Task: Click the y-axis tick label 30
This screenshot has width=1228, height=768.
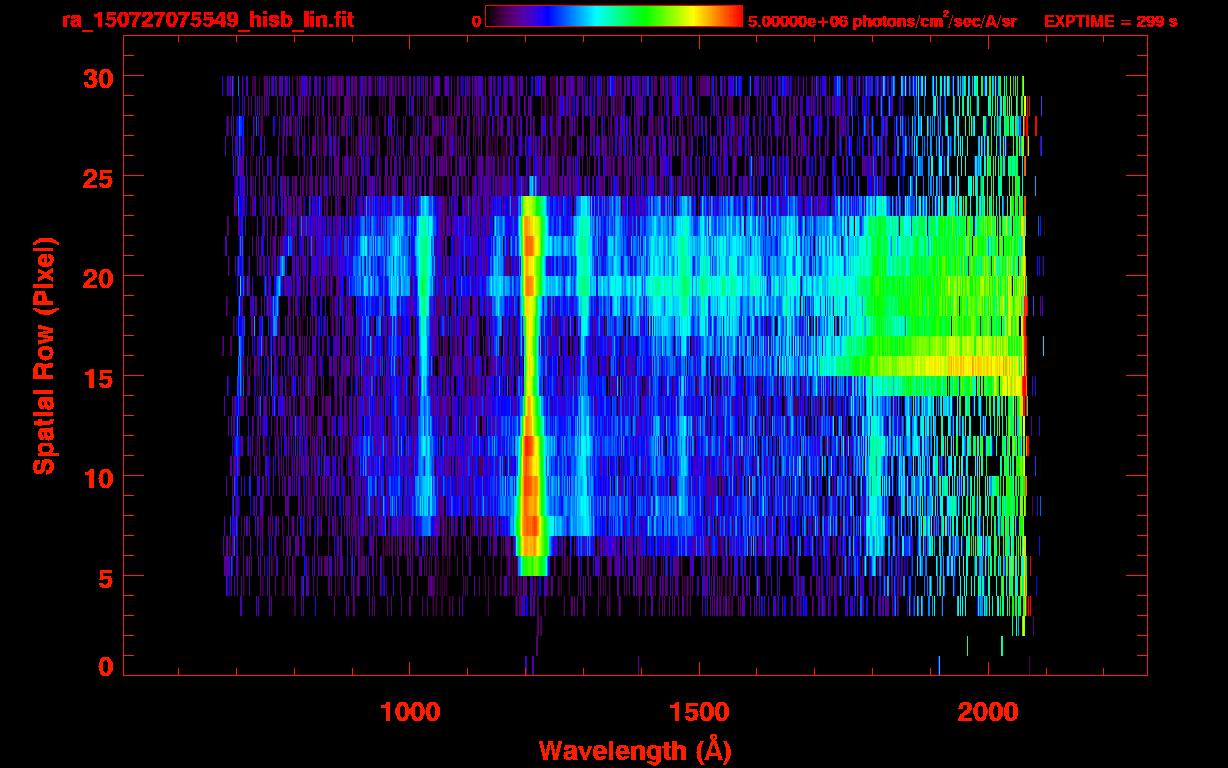Action: [97, 77]
